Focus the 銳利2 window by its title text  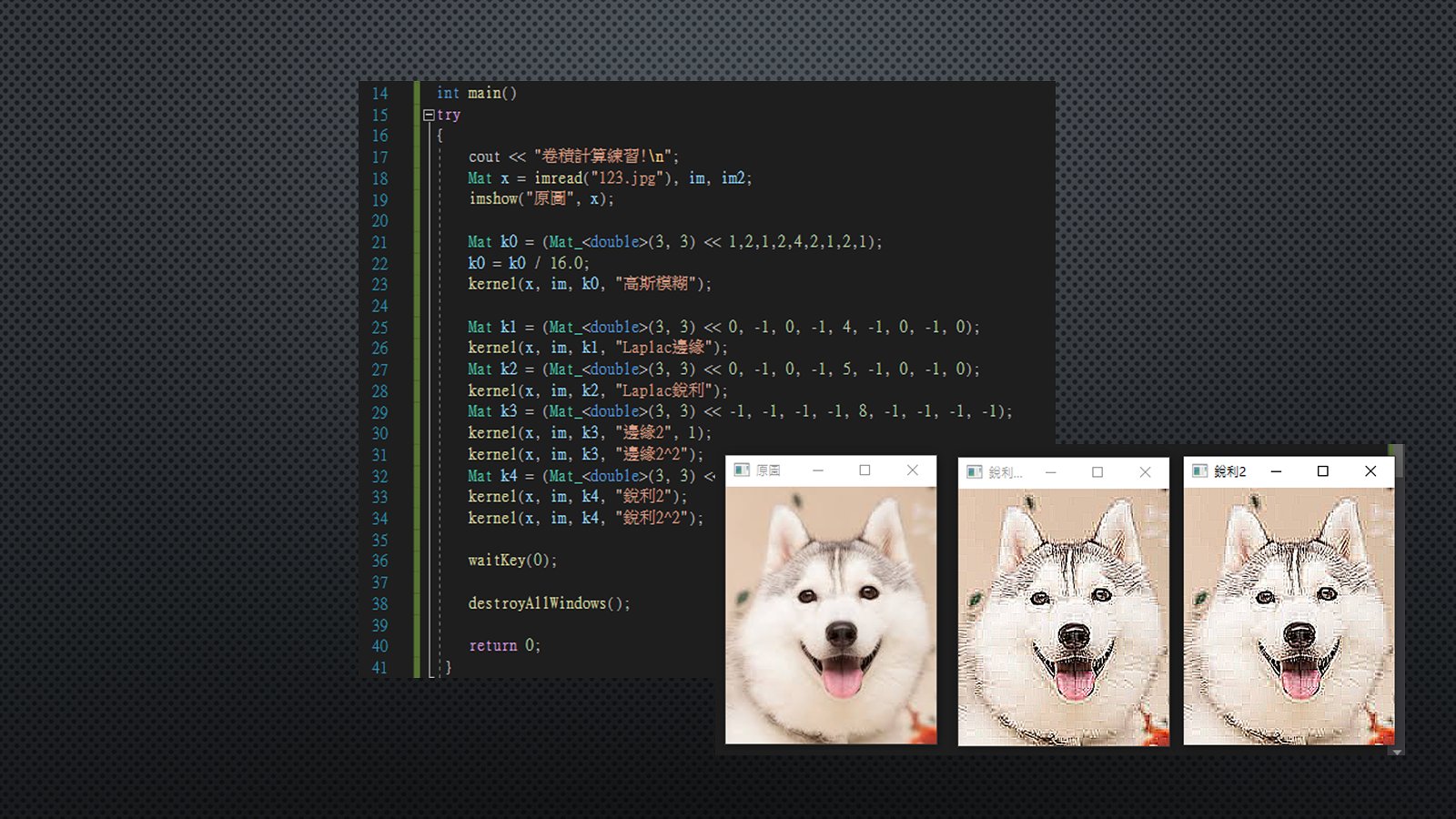pos(1229,471)
